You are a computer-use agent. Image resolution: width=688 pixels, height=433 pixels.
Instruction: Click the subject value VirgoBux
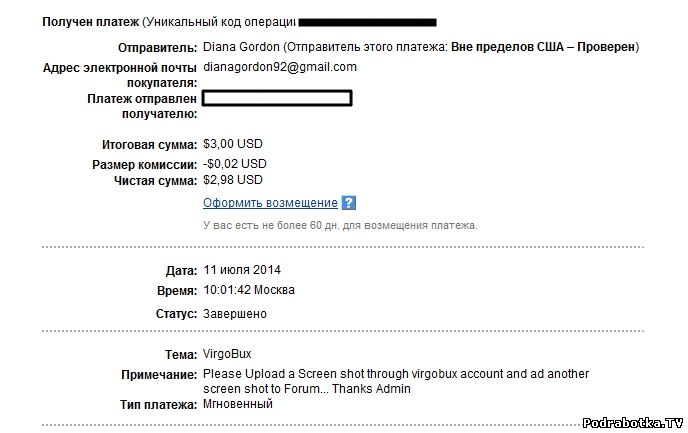point(228,355)
